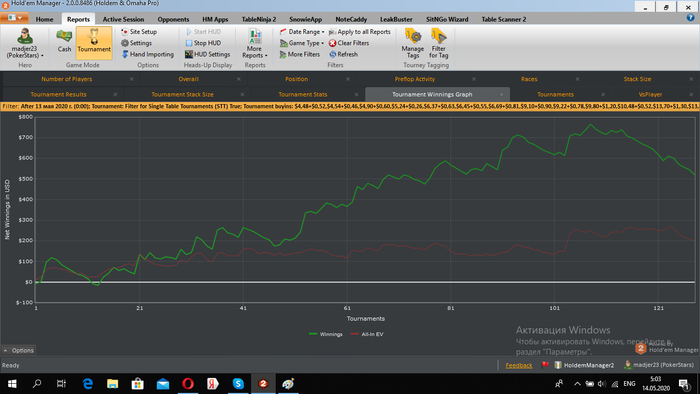700x394 pixels.
Task: Open the TableNinja 2 tab
Action: [x=259, y=19]
